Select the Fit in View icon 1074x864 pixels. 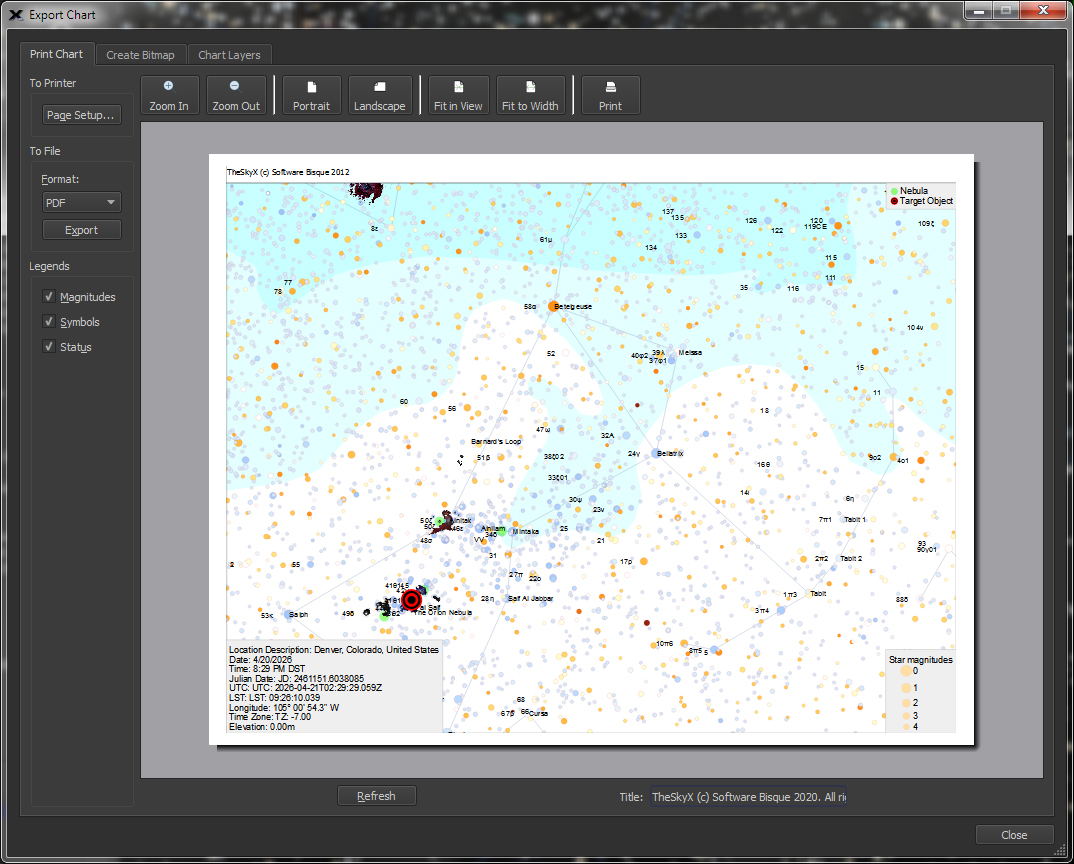[458, 95]
